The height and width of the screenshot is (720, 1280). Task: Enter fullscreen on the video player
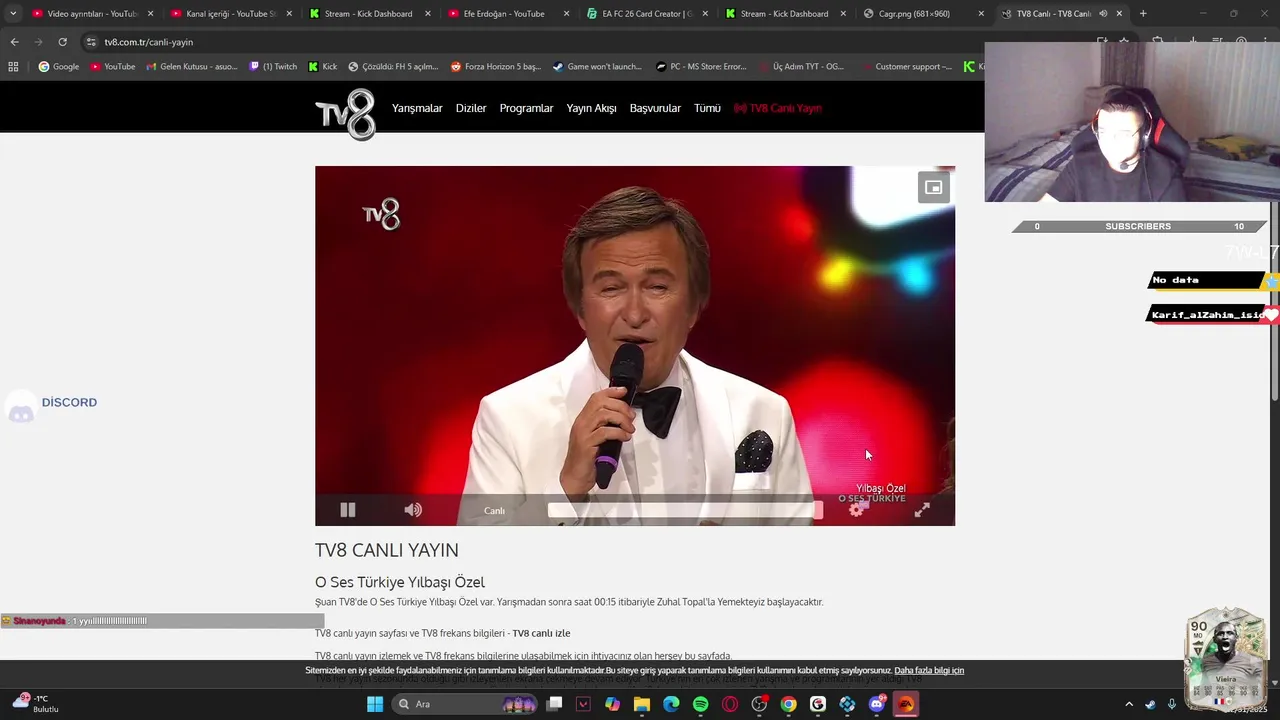click(x=922, y=510)
